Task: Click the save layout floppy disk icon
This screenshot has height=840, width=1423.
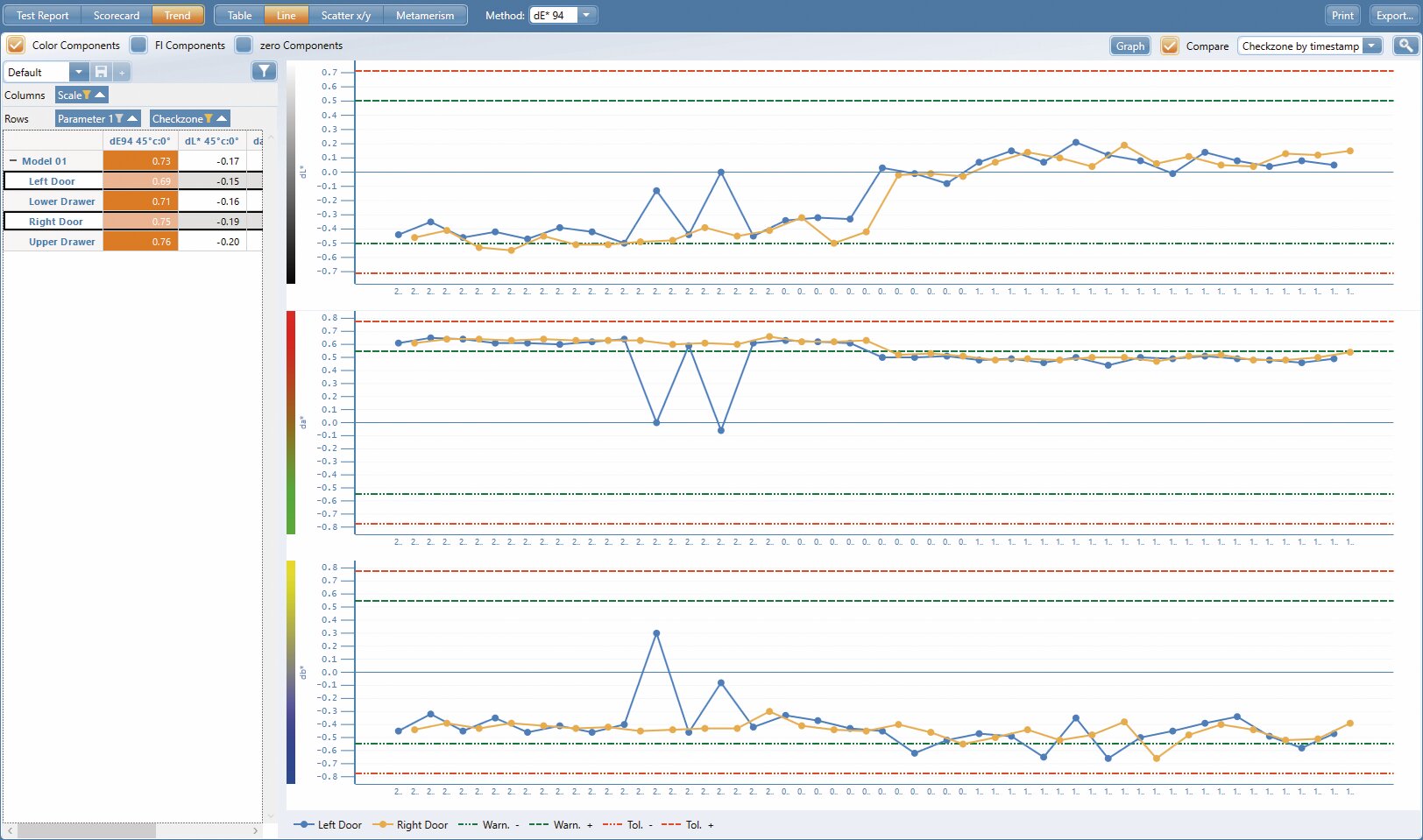Action: click(101, 72)
